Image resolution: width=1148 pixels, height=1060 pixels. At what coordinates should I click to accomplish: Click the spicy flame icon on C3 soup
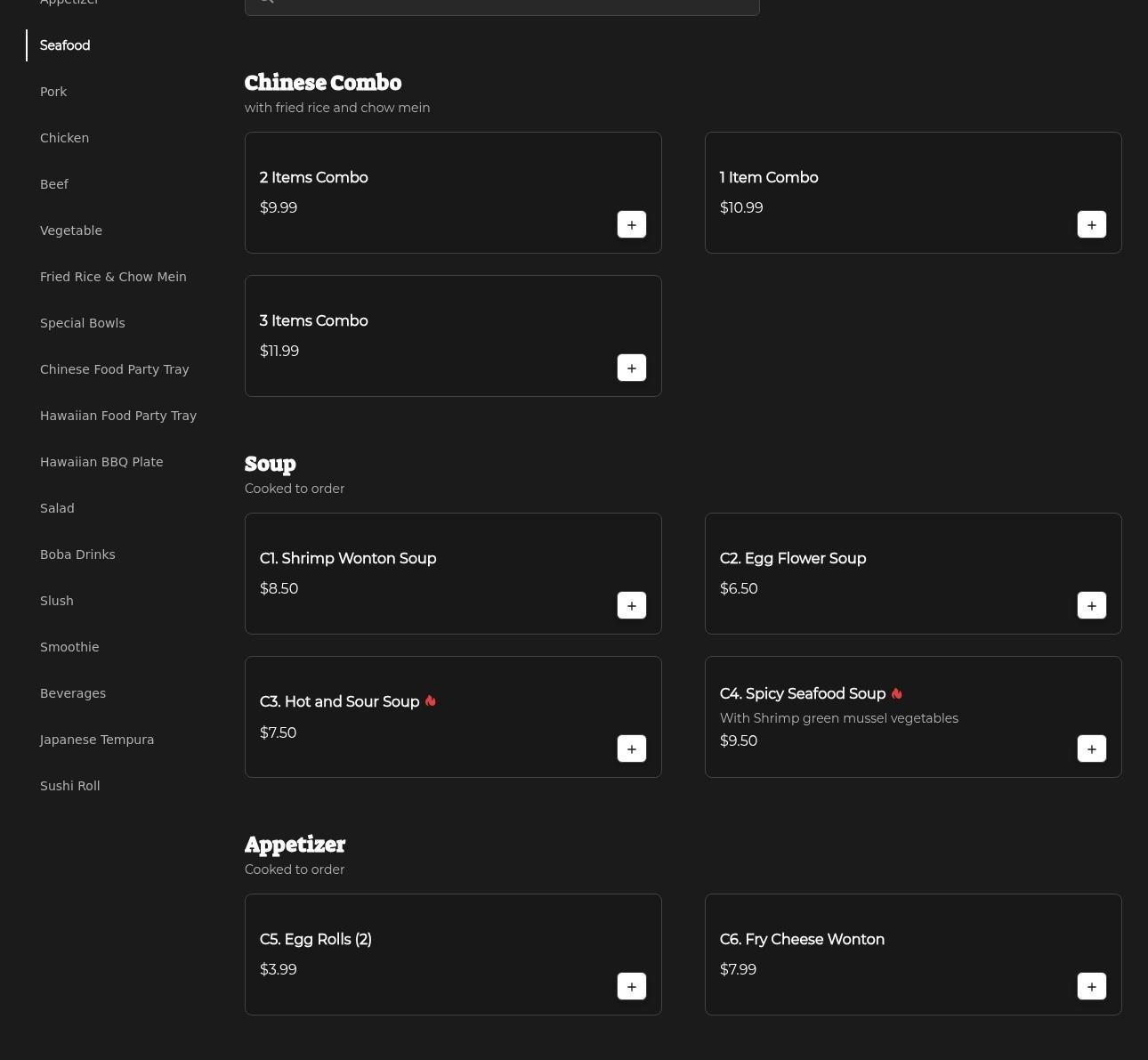pyautogui.click(x=431, y=701)
